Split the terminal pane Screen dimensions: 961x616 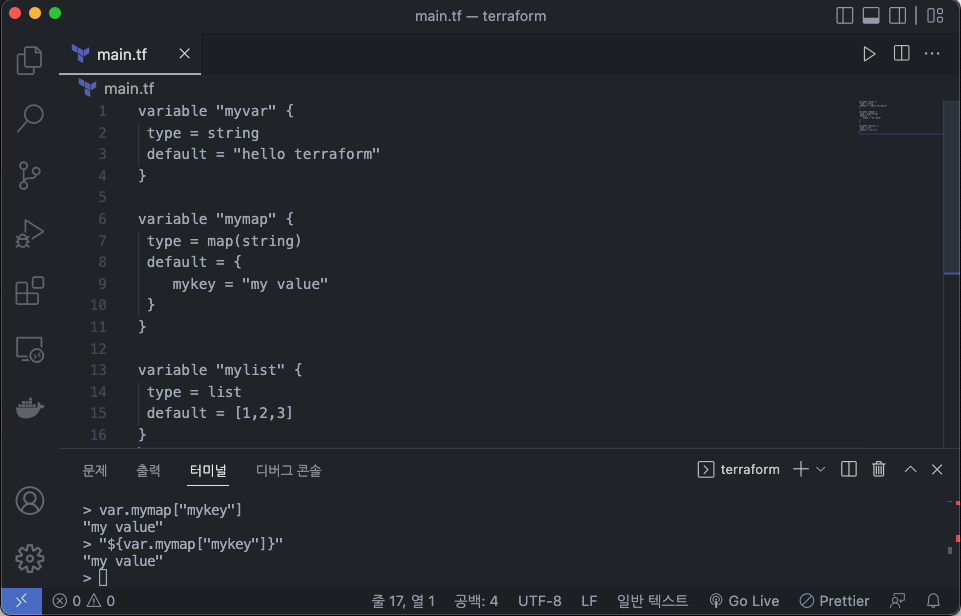[x=849, y=470]
